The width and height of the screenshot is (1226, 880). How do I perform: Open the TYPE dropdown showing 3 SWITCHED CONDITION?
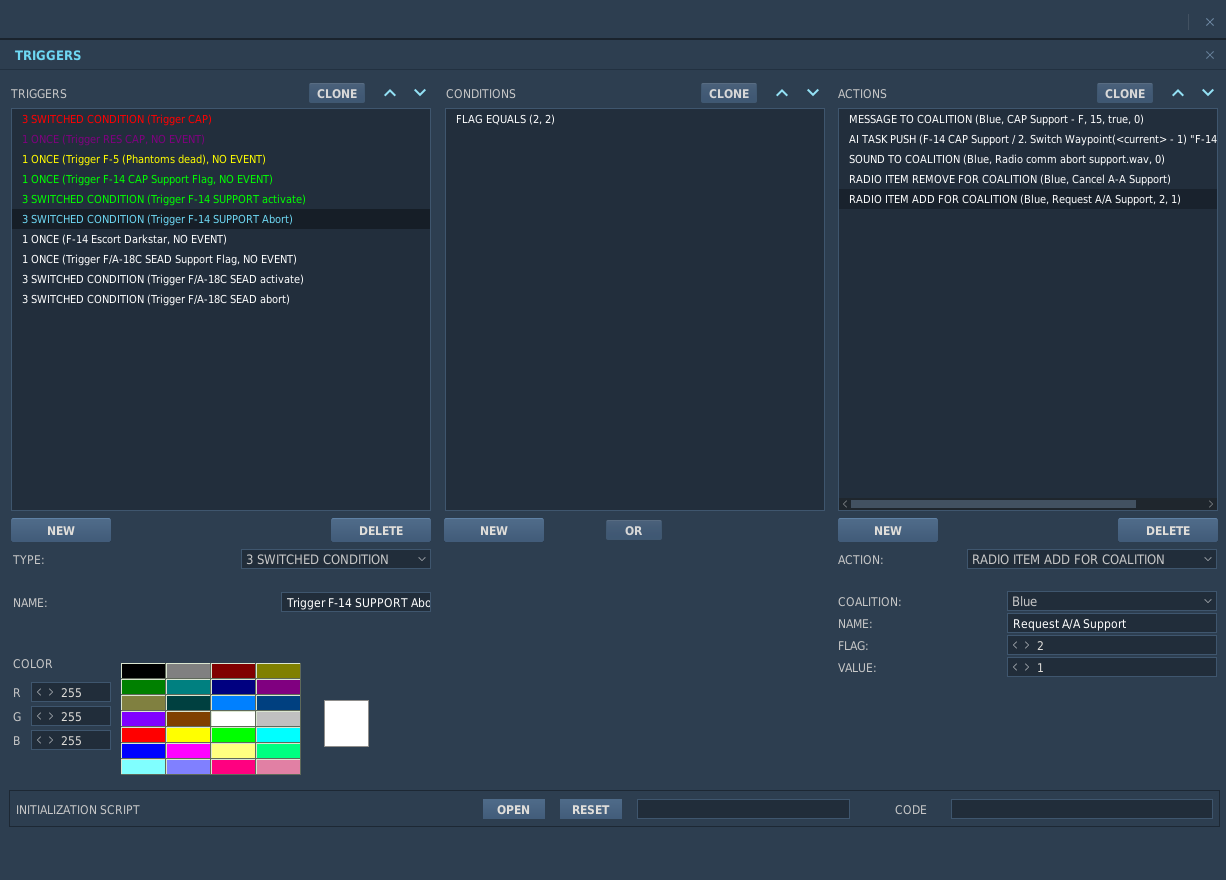pyautogui.click(x=336, y=559)
